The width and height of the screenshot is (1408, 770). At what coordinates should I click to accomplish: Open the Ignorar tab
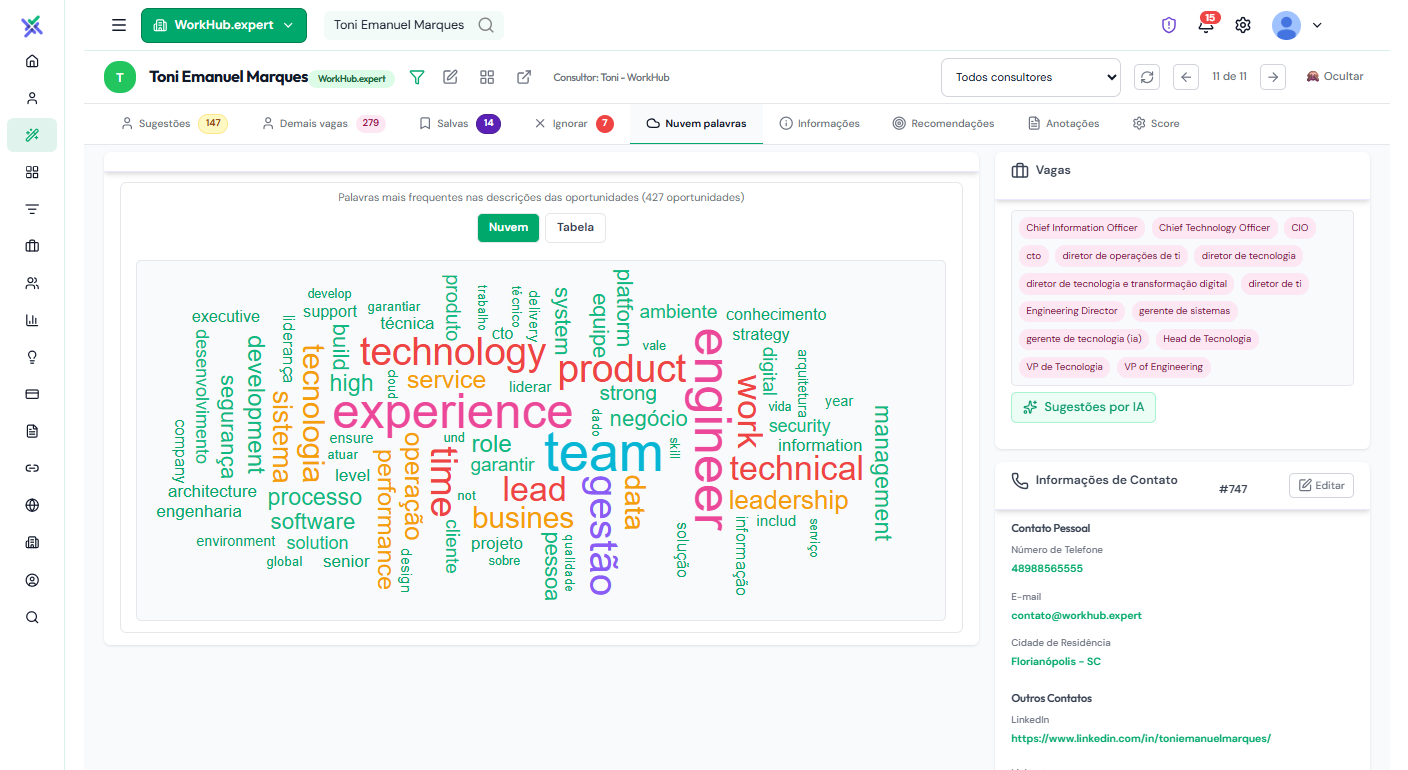pos(575,124)
